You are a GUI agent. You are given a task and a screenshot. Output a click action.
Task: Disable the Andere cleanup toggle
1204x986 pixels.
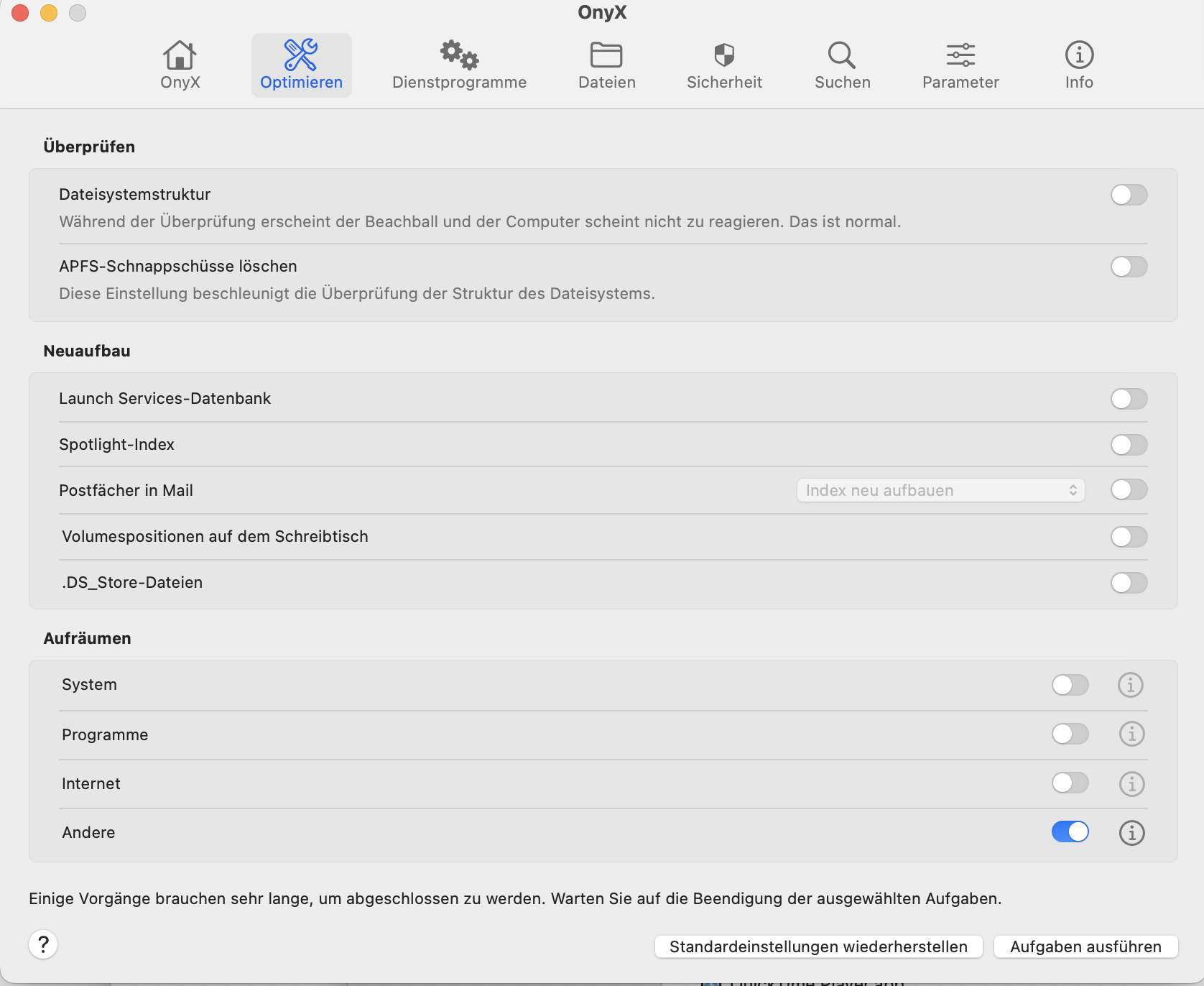pos(1070,831)
